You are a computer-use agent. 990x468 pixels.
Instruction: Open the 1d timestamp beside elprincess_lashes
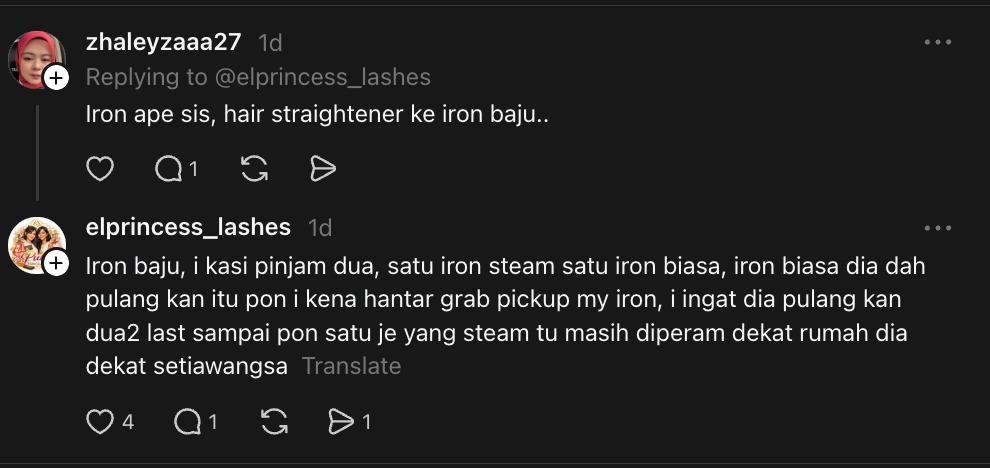click(320, 228)
